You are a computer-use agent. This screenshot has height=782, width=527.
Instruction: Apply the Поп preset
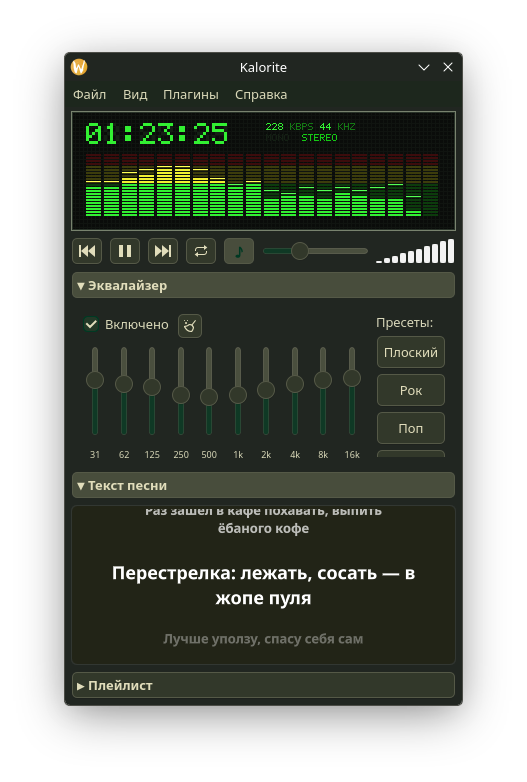[411, 428]
